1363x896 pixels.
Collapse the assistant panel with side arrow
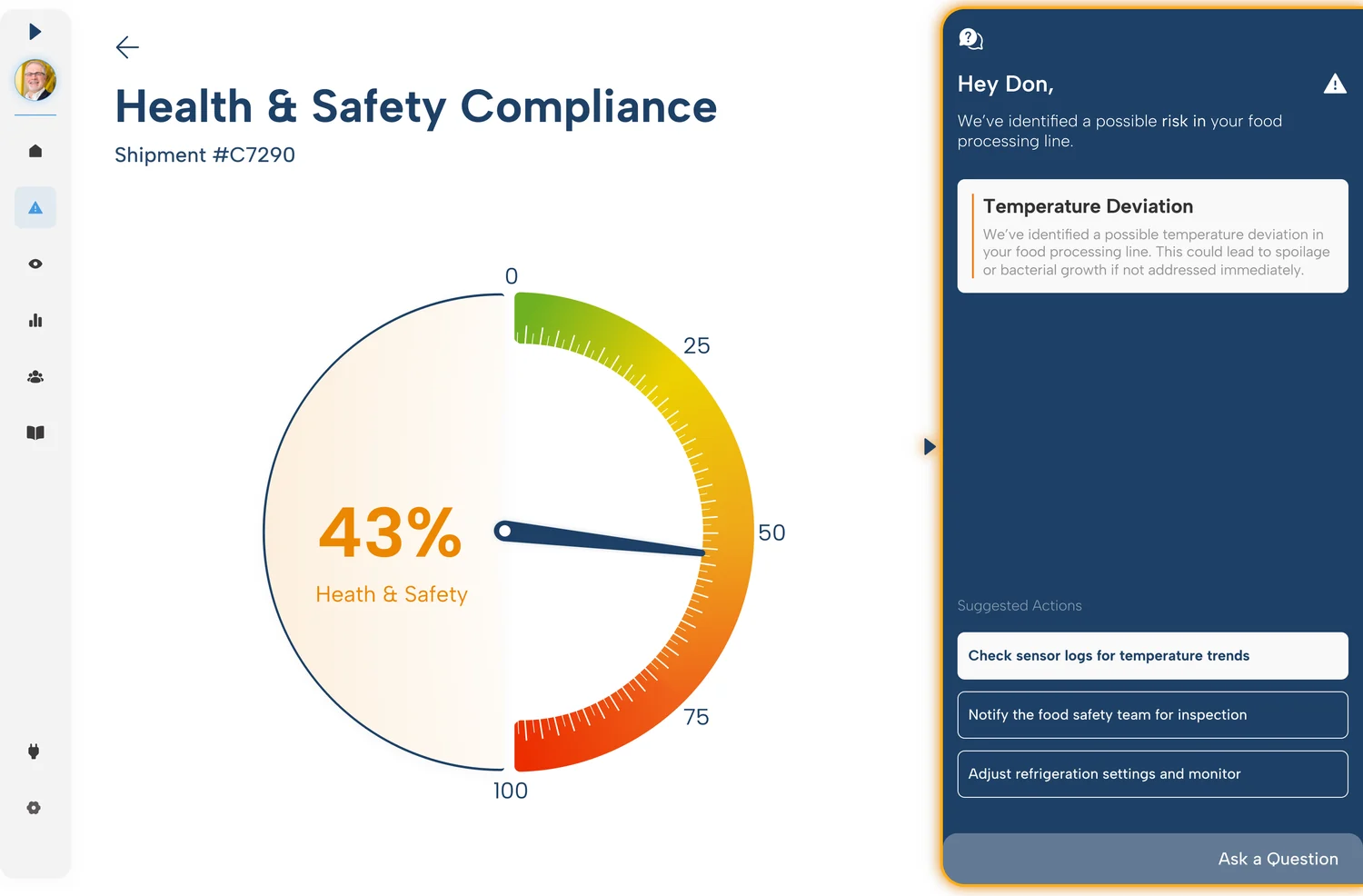929,446
